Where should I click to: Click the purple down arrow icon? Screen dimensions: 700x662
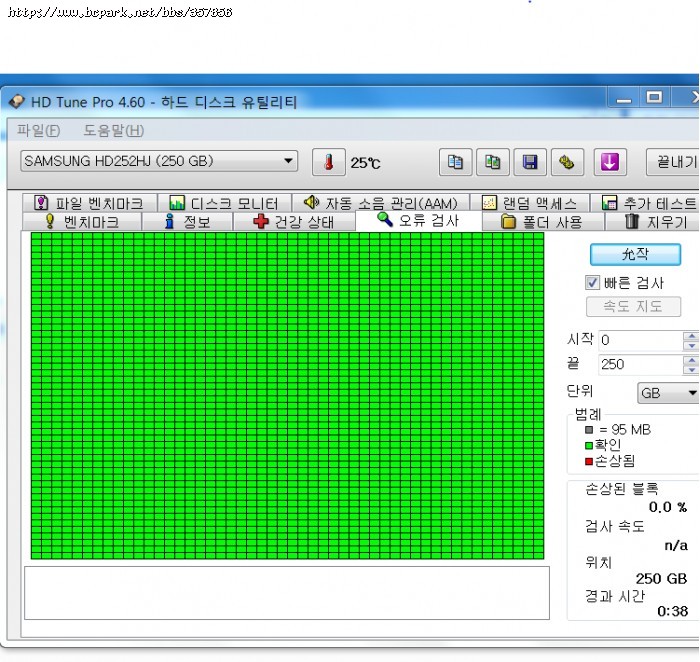coord(610,162)
